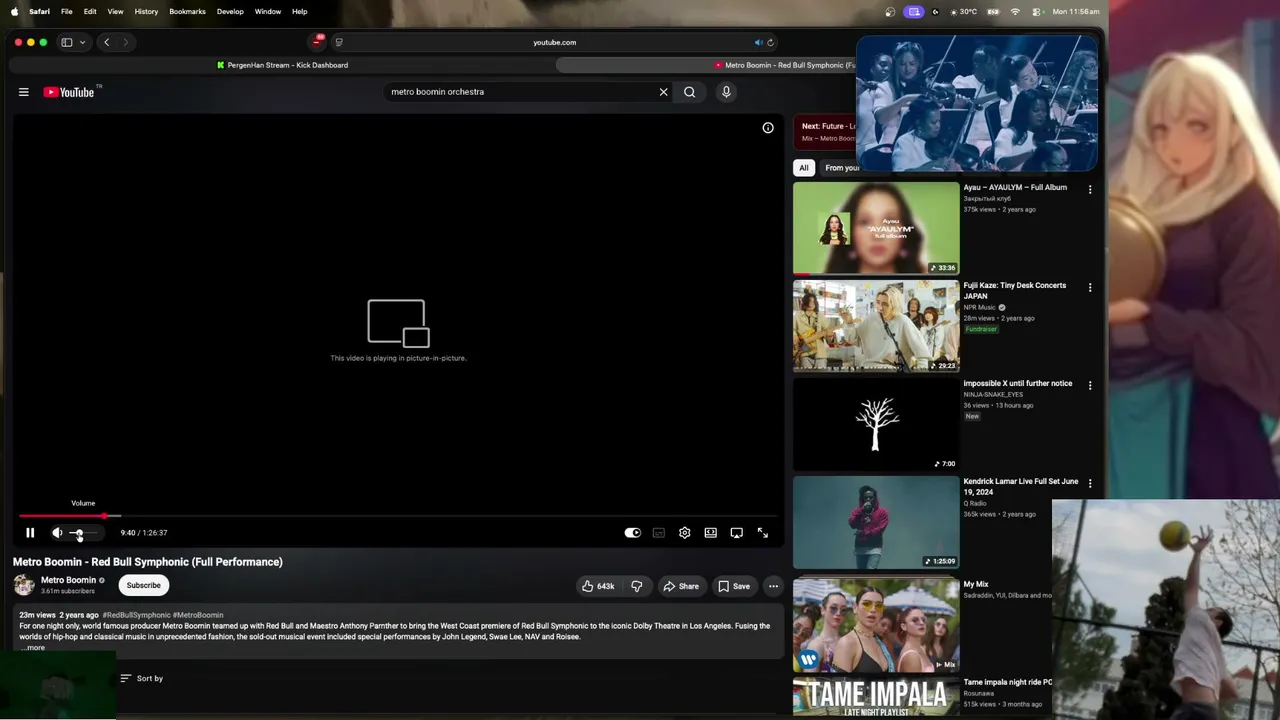Share the Red Bull Symphonic video
This screenshot has width=1280, height=720.
pyautogui.click(x=681, y=586)
